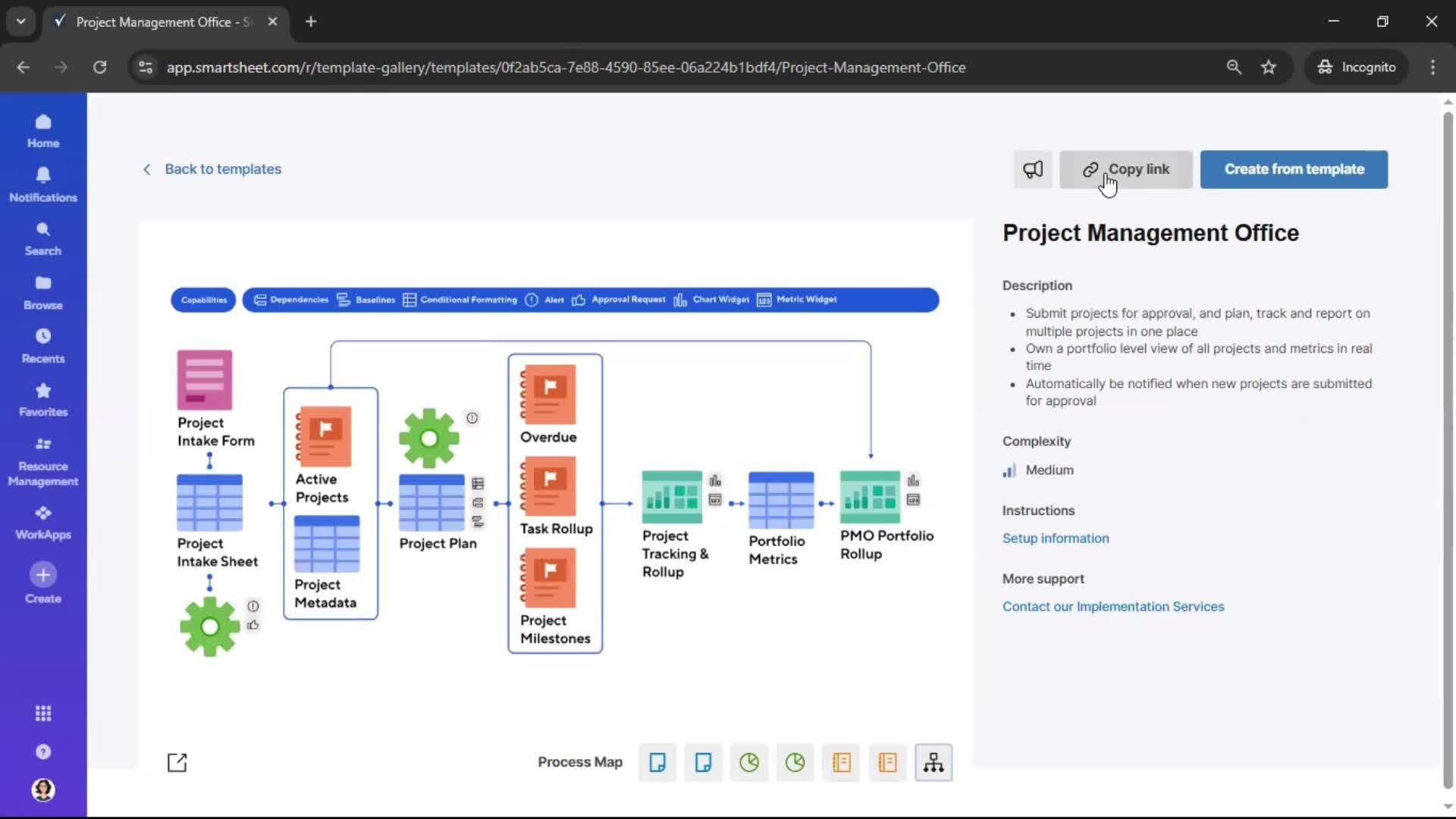Image resolution: width=1456 pixels, height=819 pixels.
Task: Open the Home section in sidebar
Action: click(x=43, y=130)
